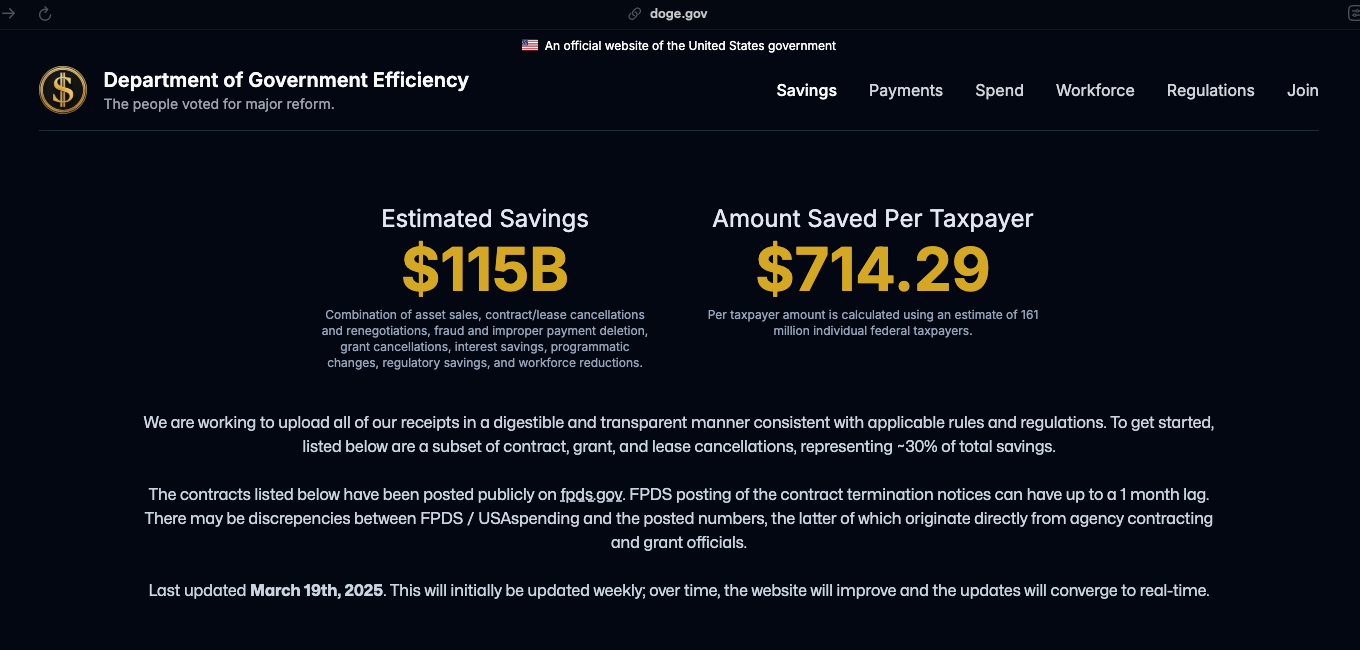The image size is (1360, 650).
Task: Click the Amount Saved Per Taxpayer heading
Action: (872, 218)
